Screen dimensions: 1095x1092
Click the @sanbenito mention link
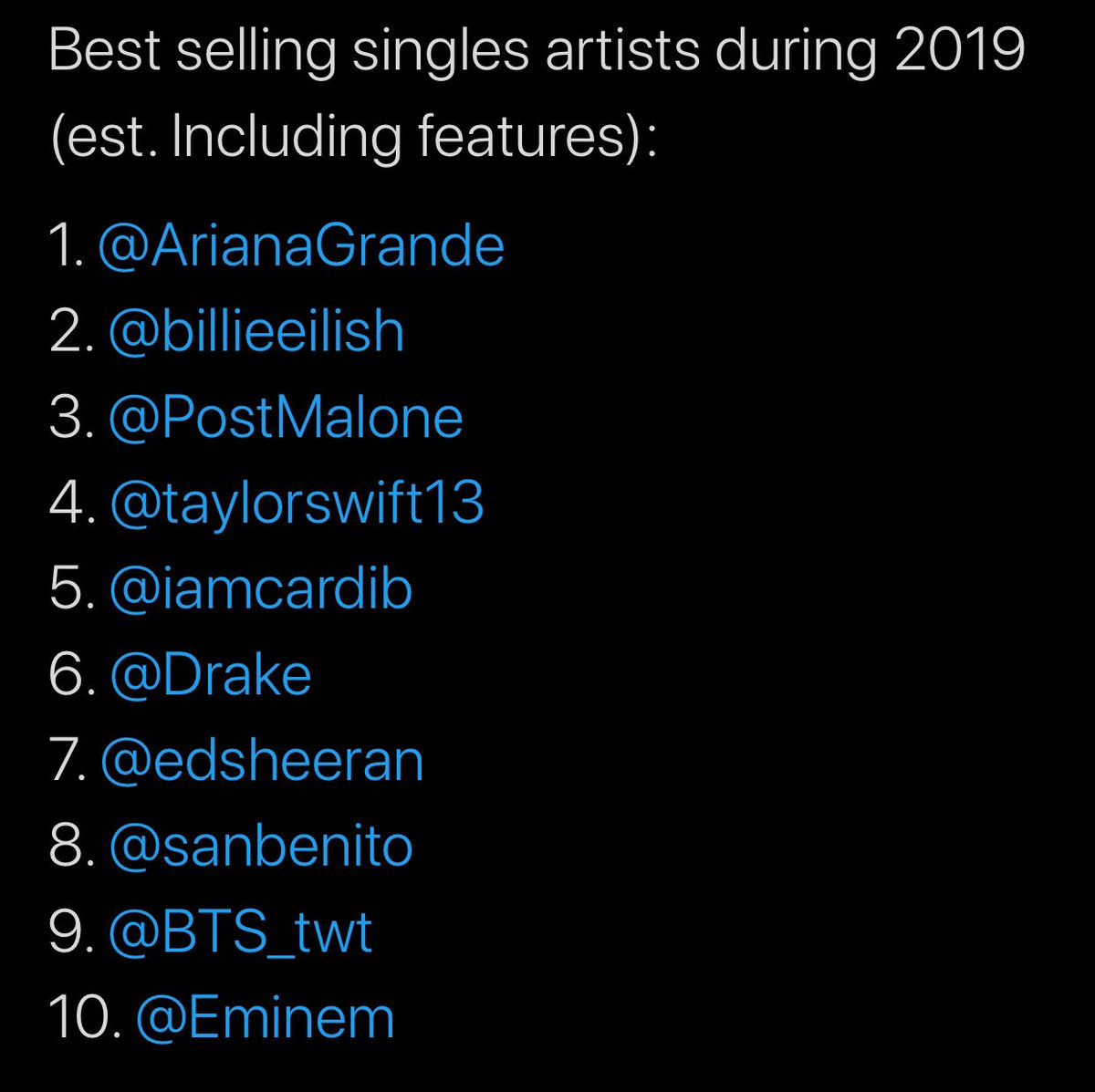click(x=260, y=847)
